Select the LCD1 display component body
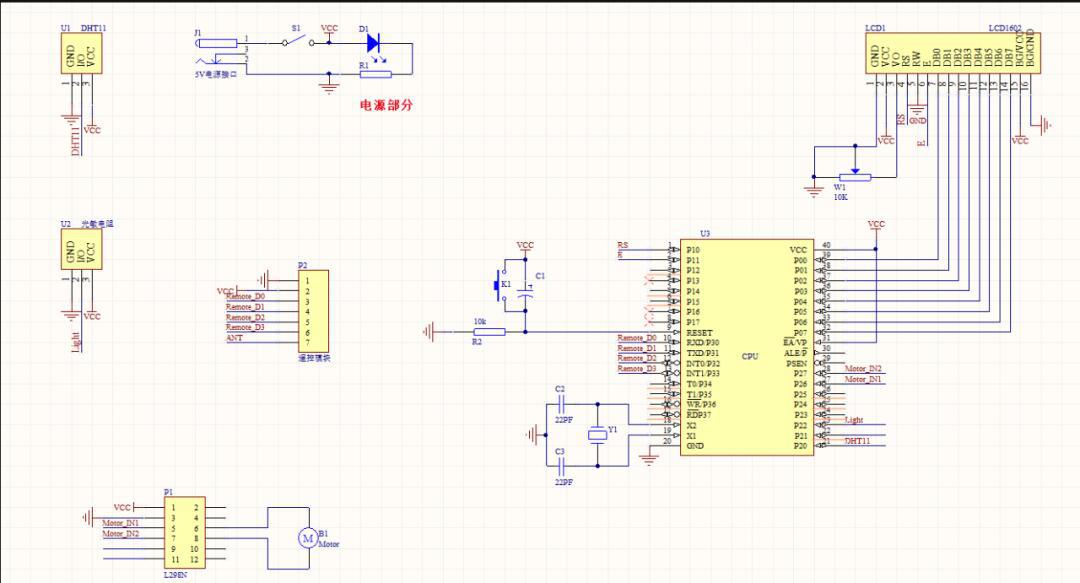Screen dimensions: 1080x583 click(x=953, y=52)
